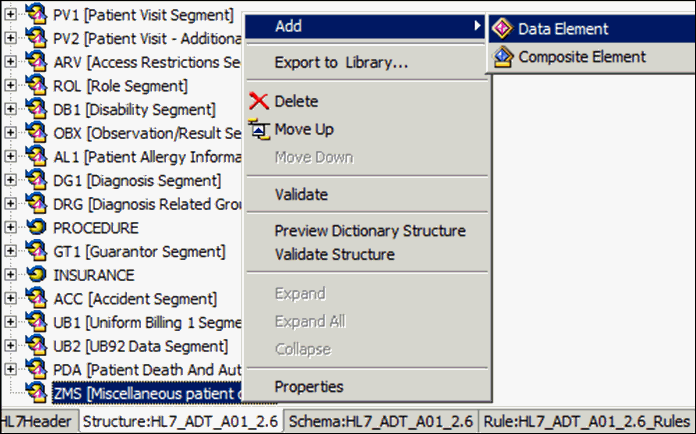Select Validate in the context menu

pos(301,194)
